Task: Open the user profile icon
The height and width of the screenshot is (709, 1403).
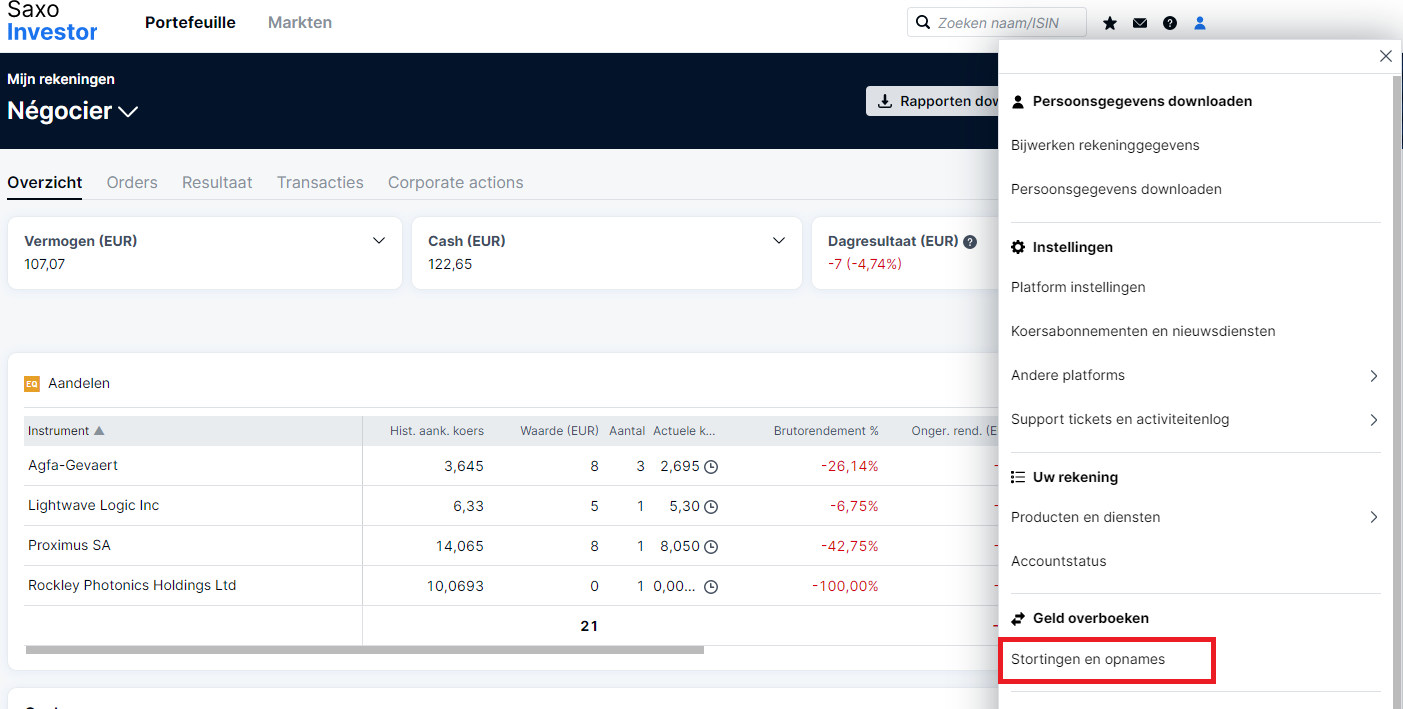Action: (1200, 23)
